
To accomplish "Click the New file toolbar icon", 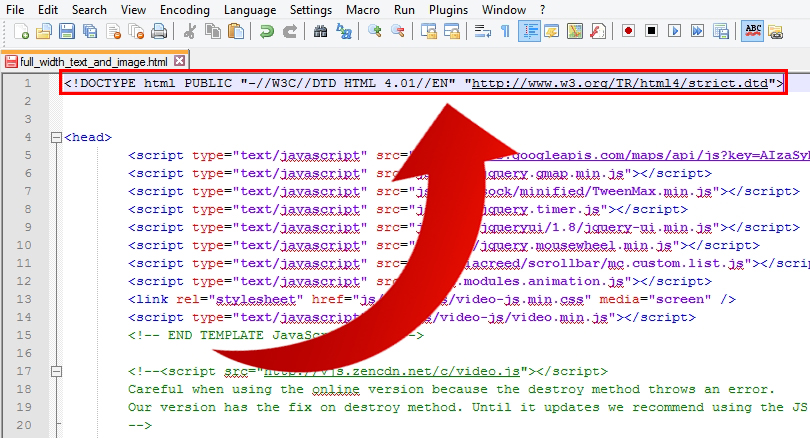I will tap(22, 32).
